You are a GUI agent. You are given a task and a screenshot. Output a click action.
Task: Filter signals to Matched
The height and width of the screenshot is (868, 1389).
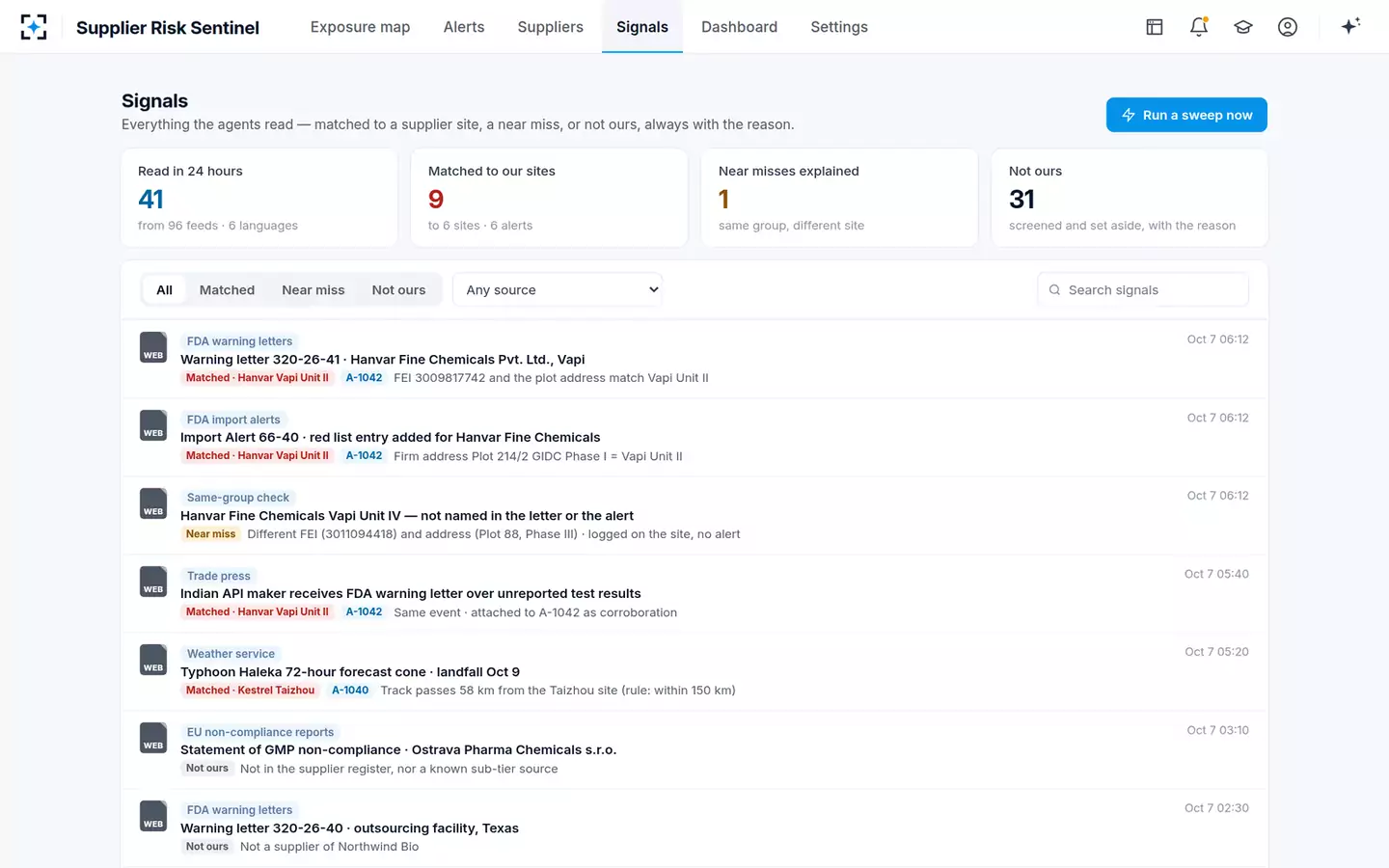click(228, 290)
